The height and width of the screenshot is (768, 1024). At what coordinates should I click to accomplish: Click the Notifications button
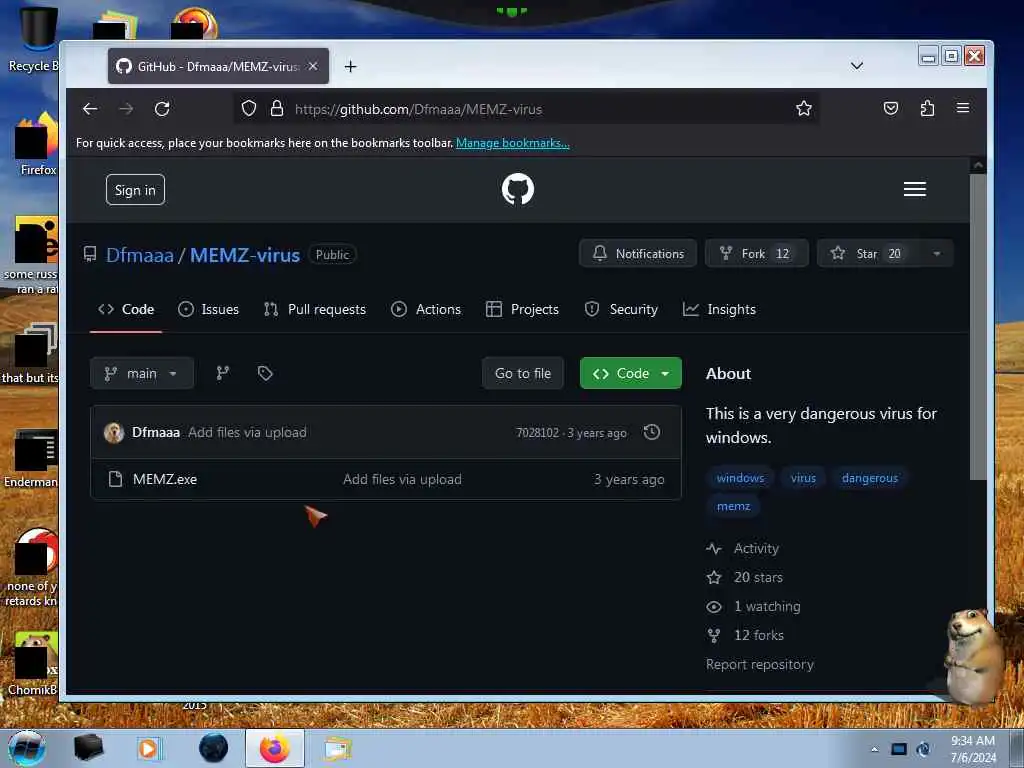(638, 253)
